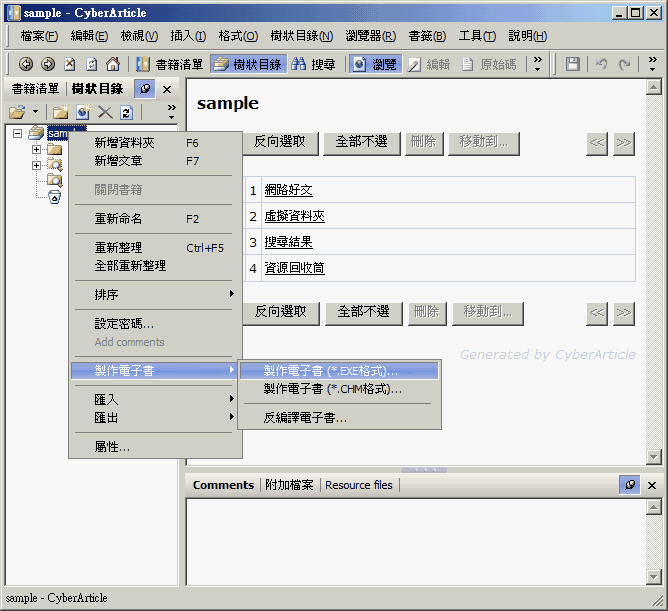Switch to the Resource files tab

pos(358,485)
